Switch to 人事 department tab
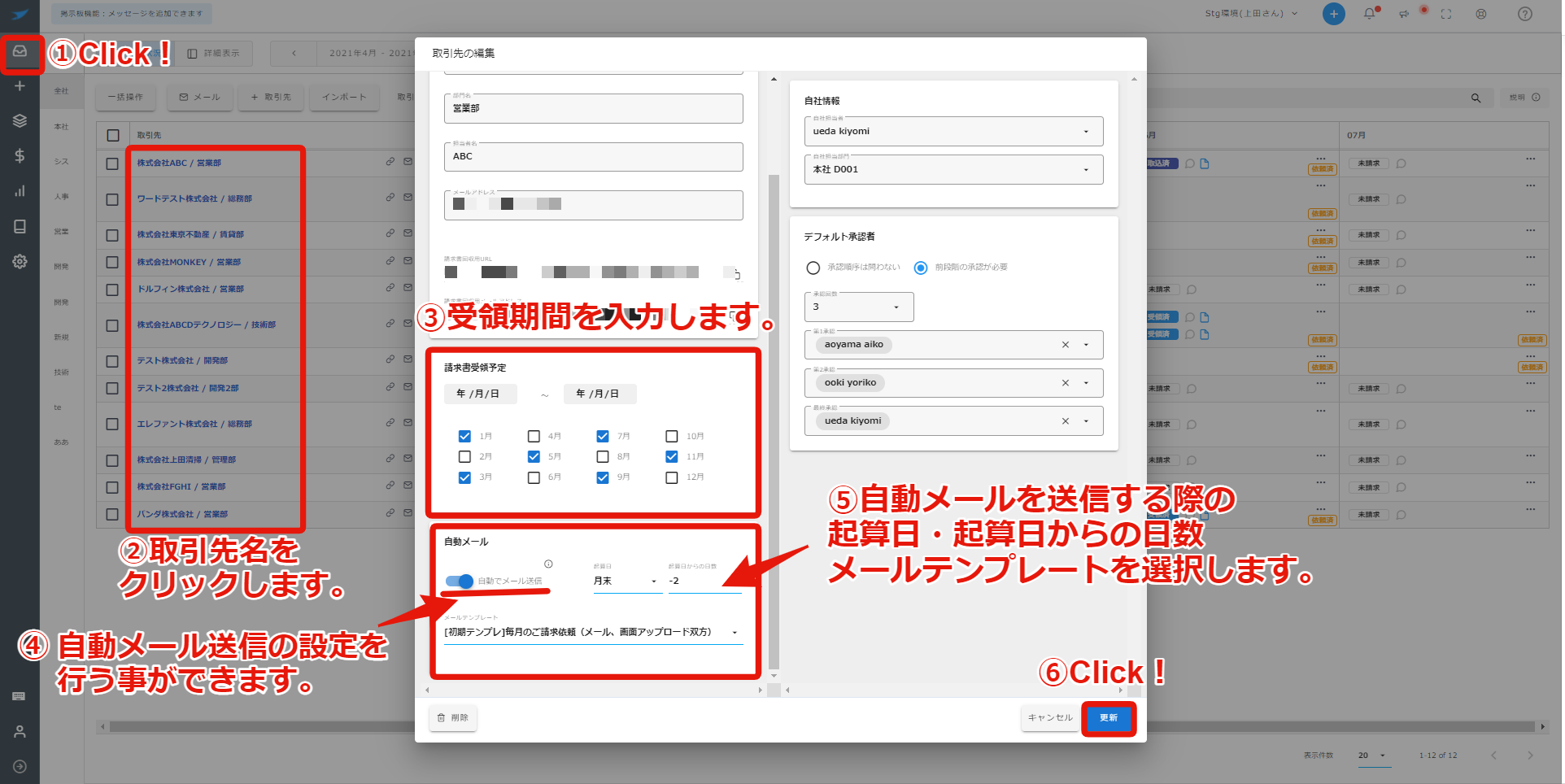The image size is (1565, 784). click(62, 197)
